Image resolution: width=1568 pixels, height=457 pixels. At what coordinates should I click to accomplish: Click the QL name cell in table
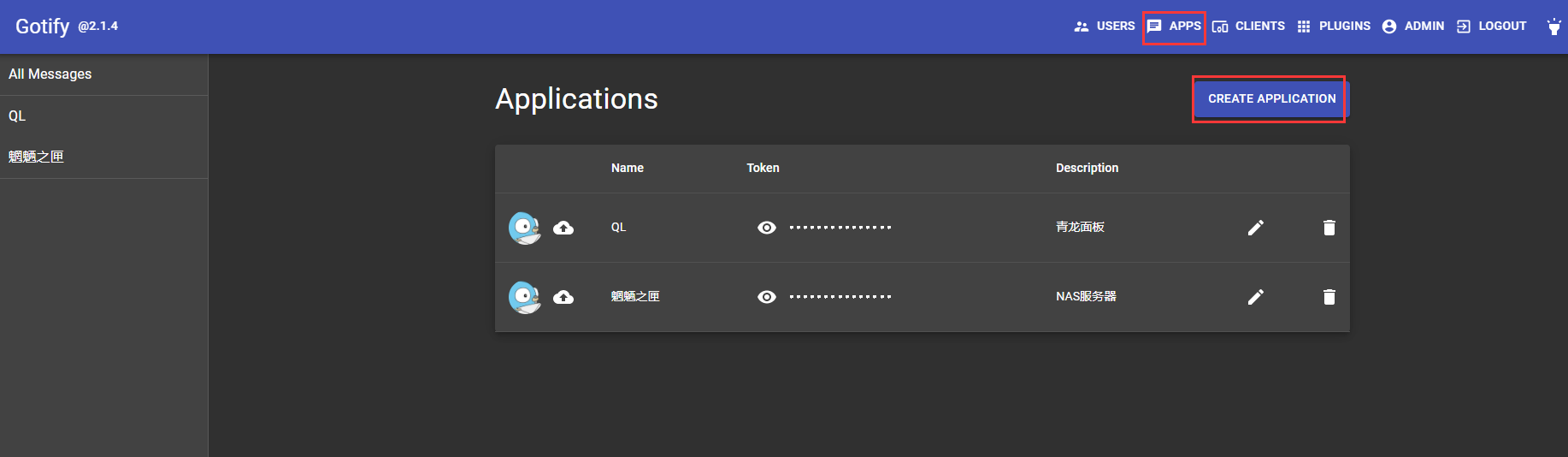618,228
